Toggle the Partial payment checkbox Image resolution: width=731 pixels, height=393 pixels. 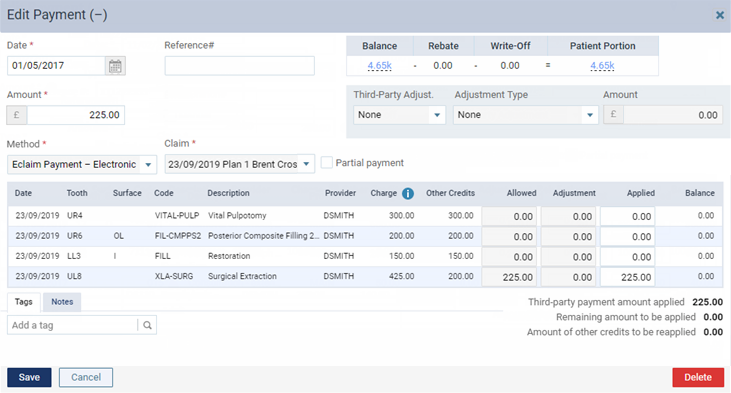pos(327,163)
